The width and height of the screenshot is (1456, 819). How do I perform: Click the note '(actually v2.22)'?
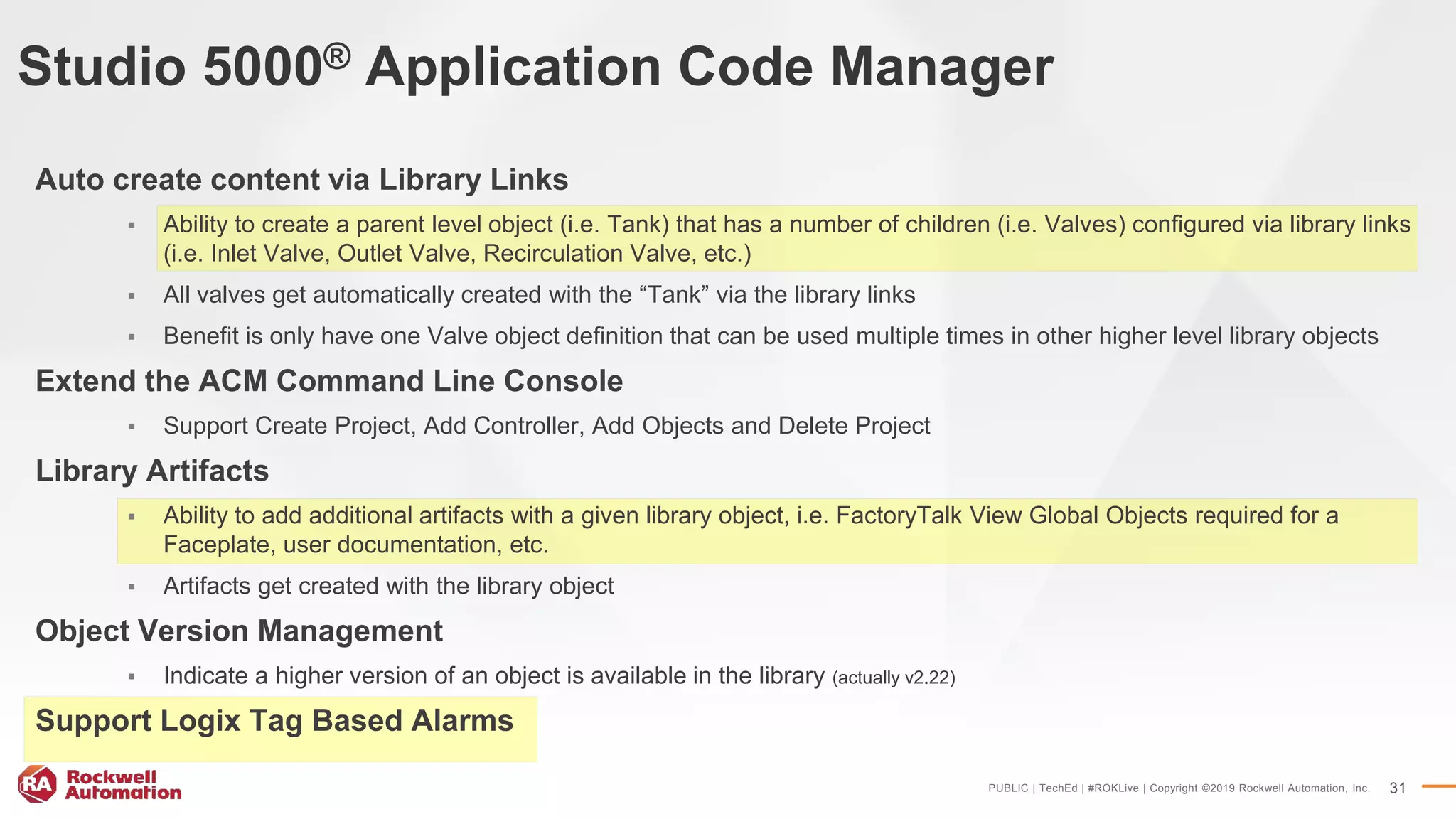(894, 678)
